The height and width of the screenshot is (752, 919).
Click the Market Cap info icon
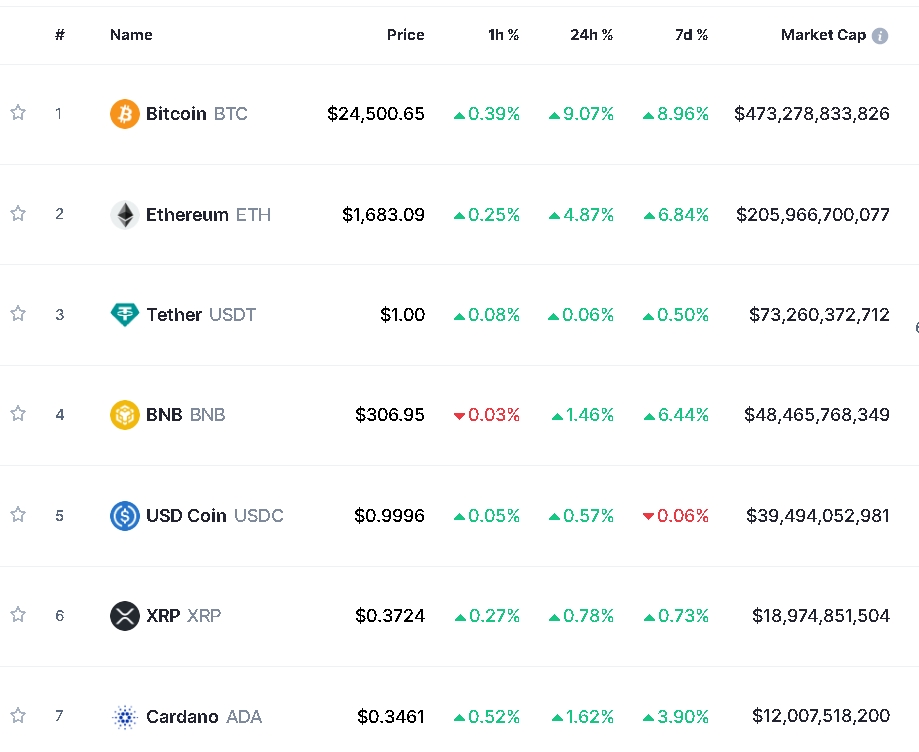tap(880, 36)
